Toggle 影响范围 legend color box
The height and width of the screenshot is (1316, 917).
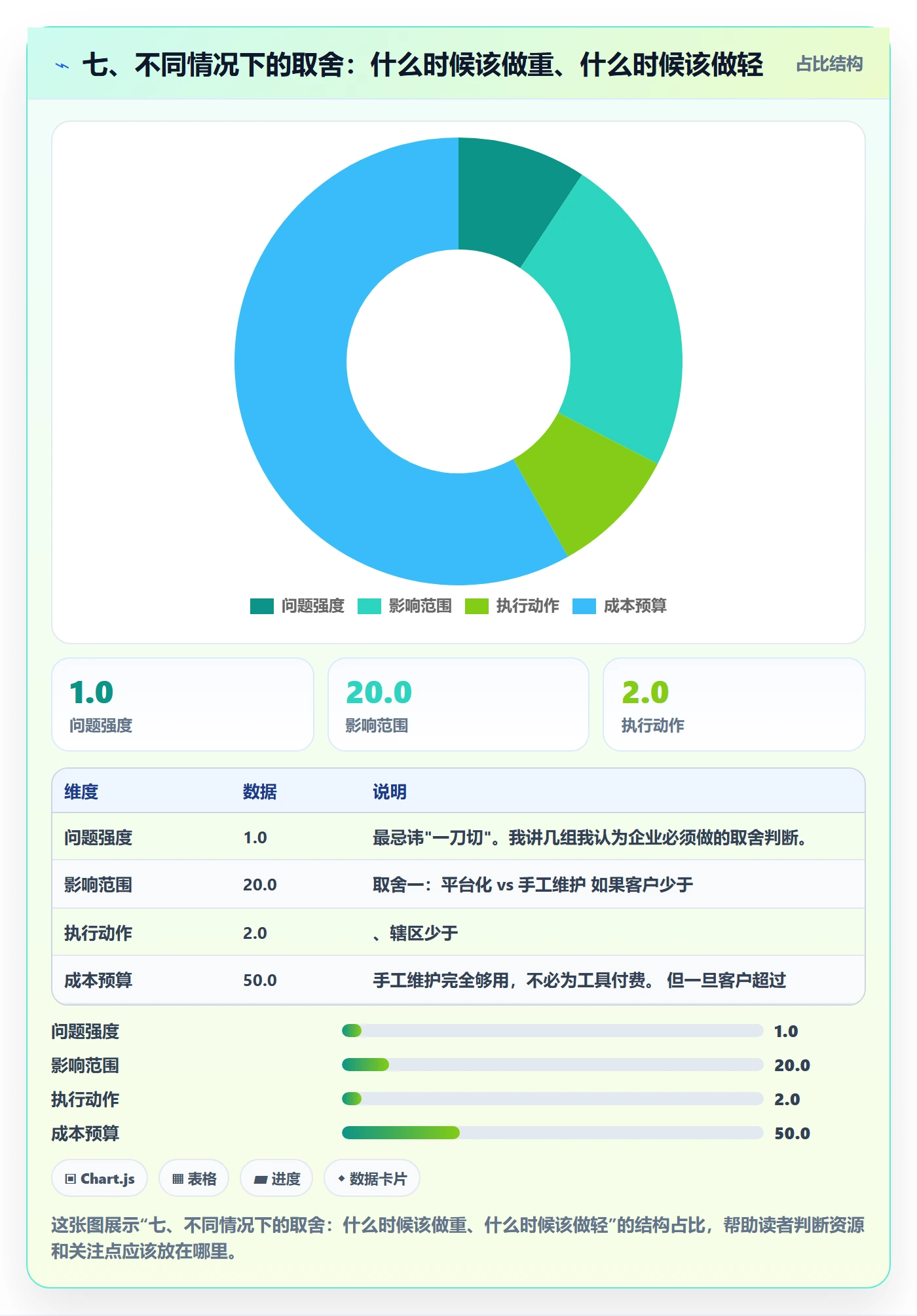pyautogui.click(x=369, y=606)
